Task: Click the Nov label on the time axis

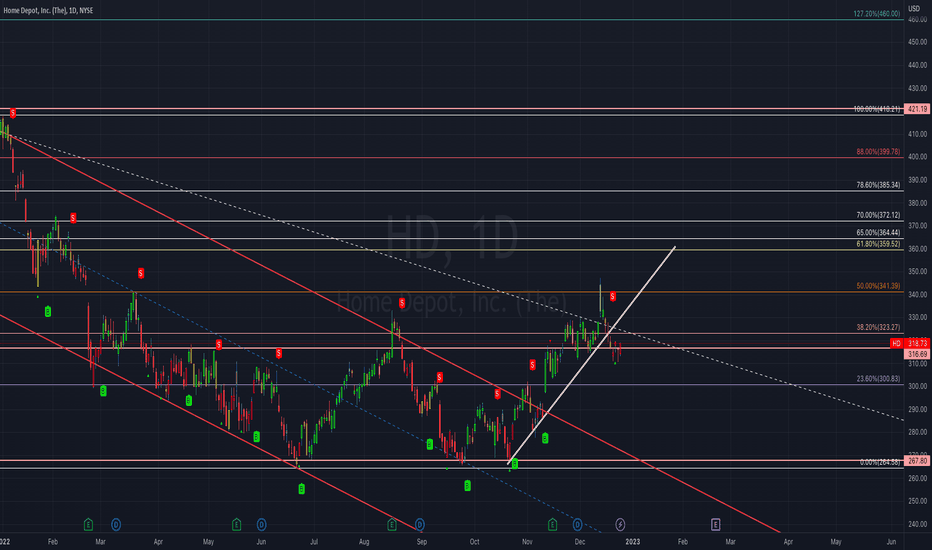Action: tap(527, 542)
